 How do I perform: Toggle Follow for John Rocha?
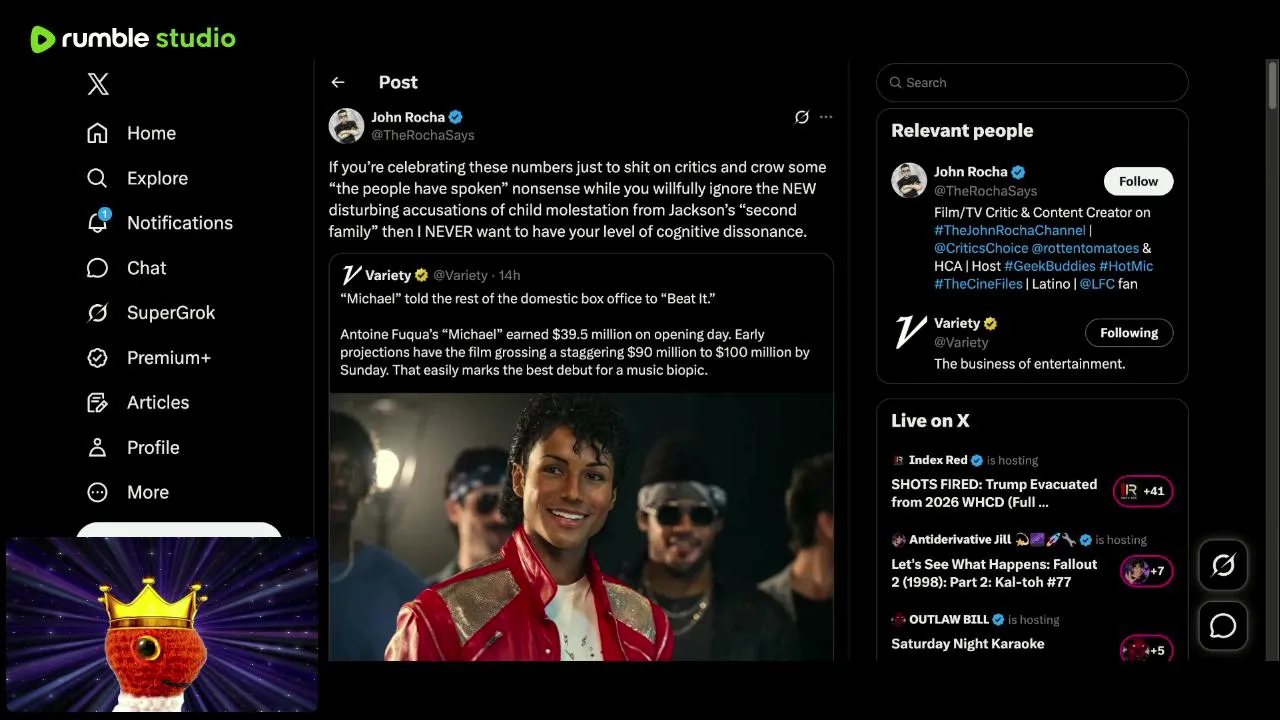[x=1138, y=181]
